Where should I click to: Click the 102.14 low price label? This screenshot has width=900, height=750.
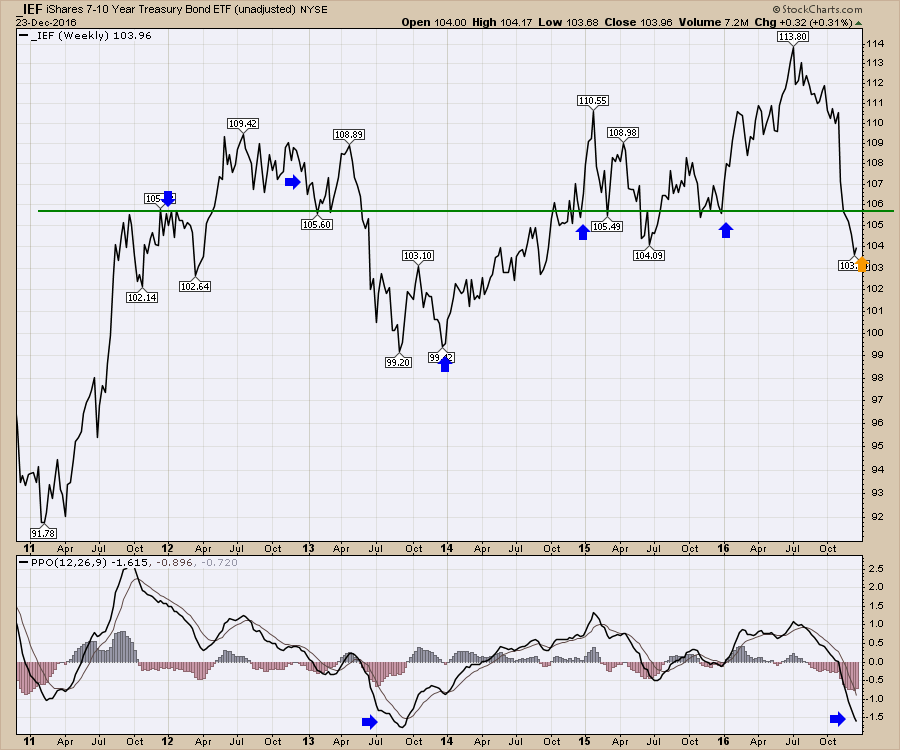pyautogui.click(x=142, y=297)
